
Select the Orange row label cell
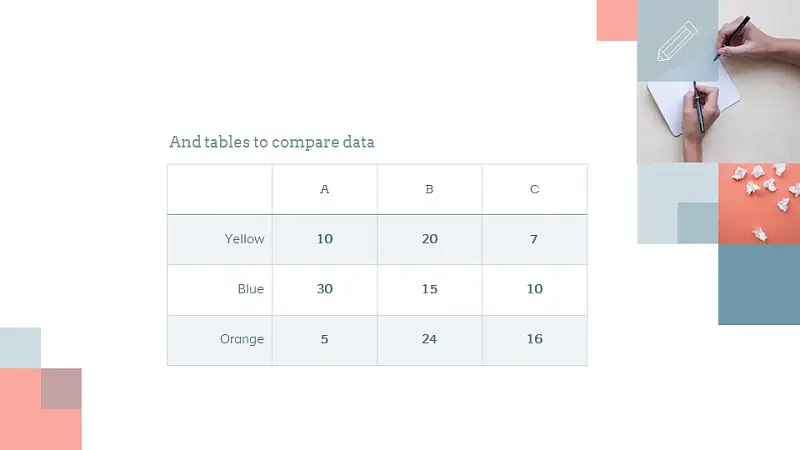[x=220, y=340]
